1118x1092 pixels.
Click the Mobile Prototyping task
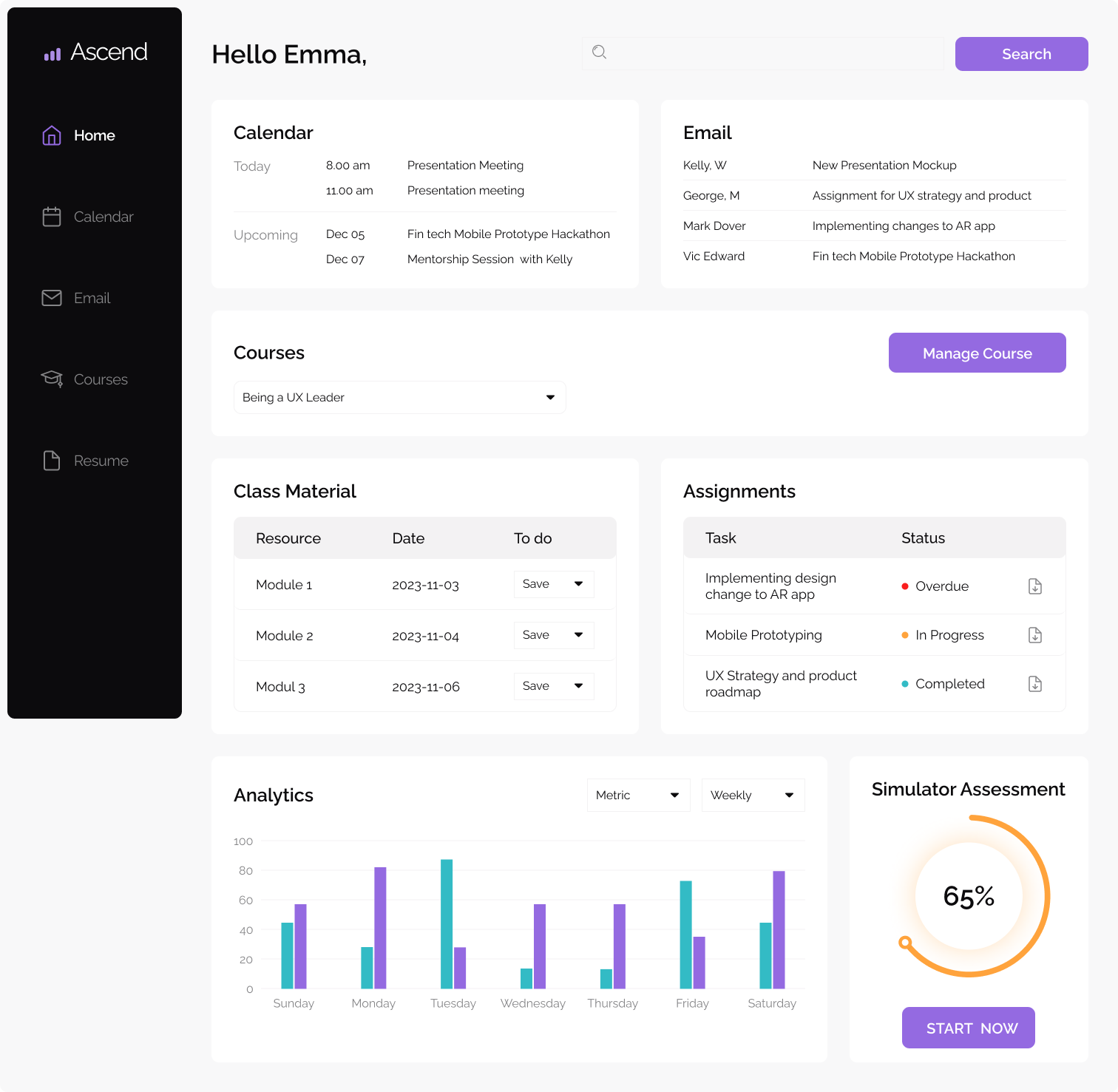point(764,635)
